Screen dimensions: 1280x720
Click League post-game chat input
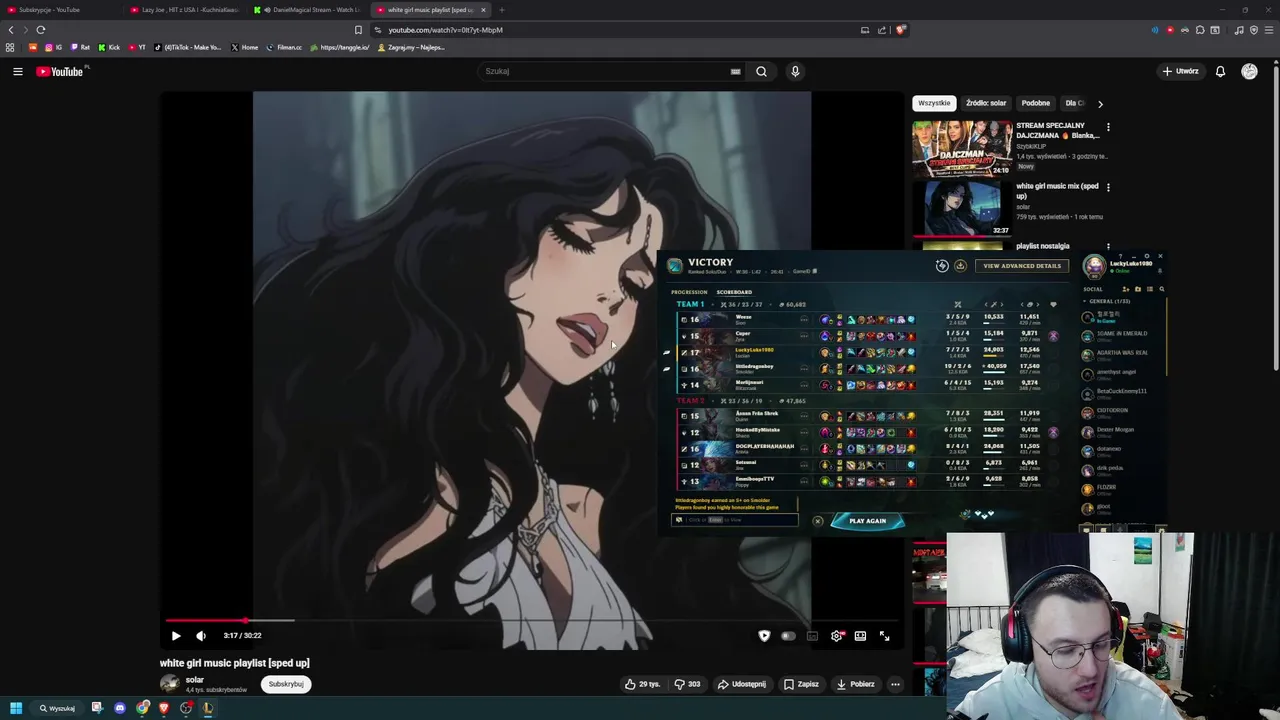(x=736, y=520)
